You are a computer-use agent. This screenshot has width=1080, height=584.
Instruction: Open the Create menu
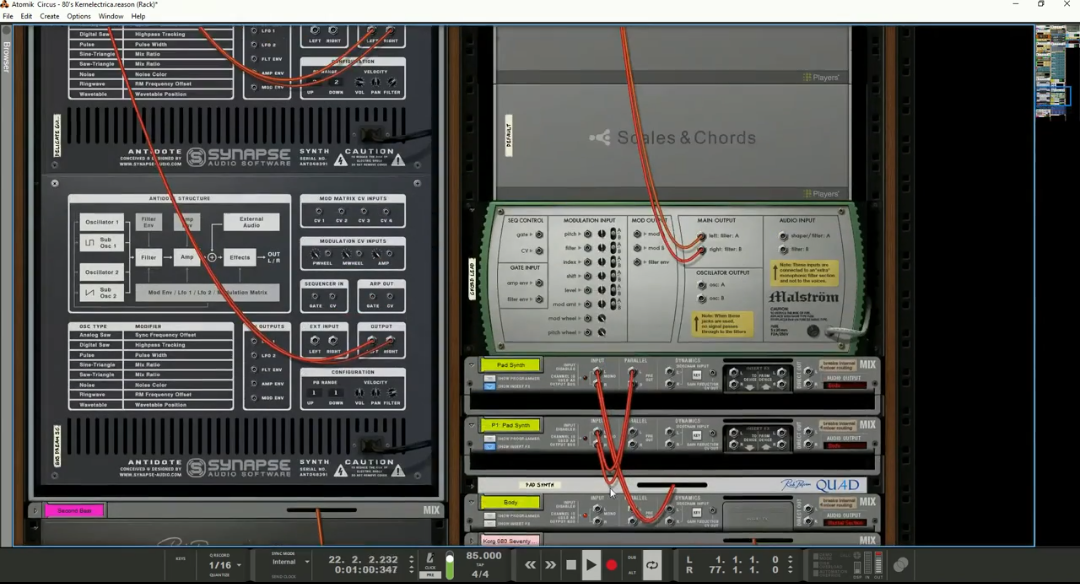[49, 16]
